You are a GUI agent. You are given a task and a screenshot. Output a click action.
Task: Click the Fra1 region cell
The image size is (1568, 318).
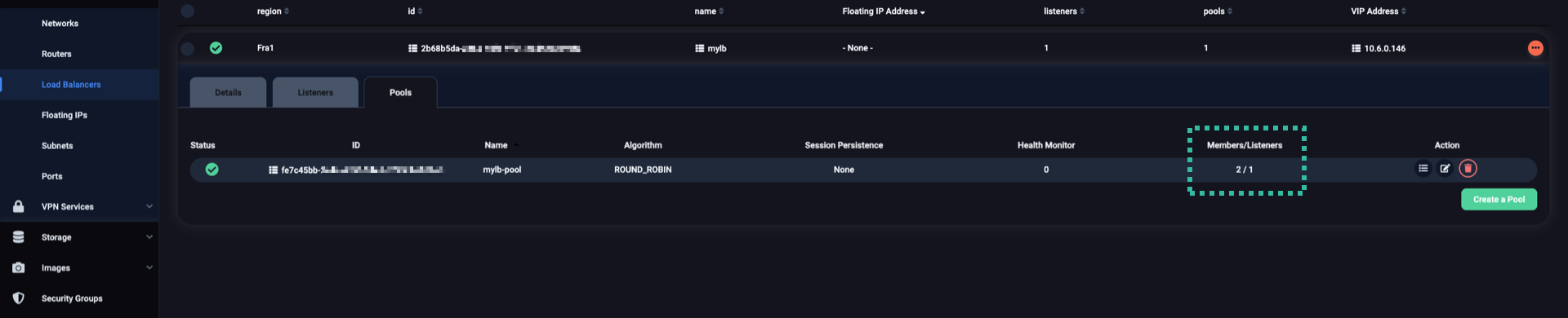pyautogui.click(x=265, y=48)
